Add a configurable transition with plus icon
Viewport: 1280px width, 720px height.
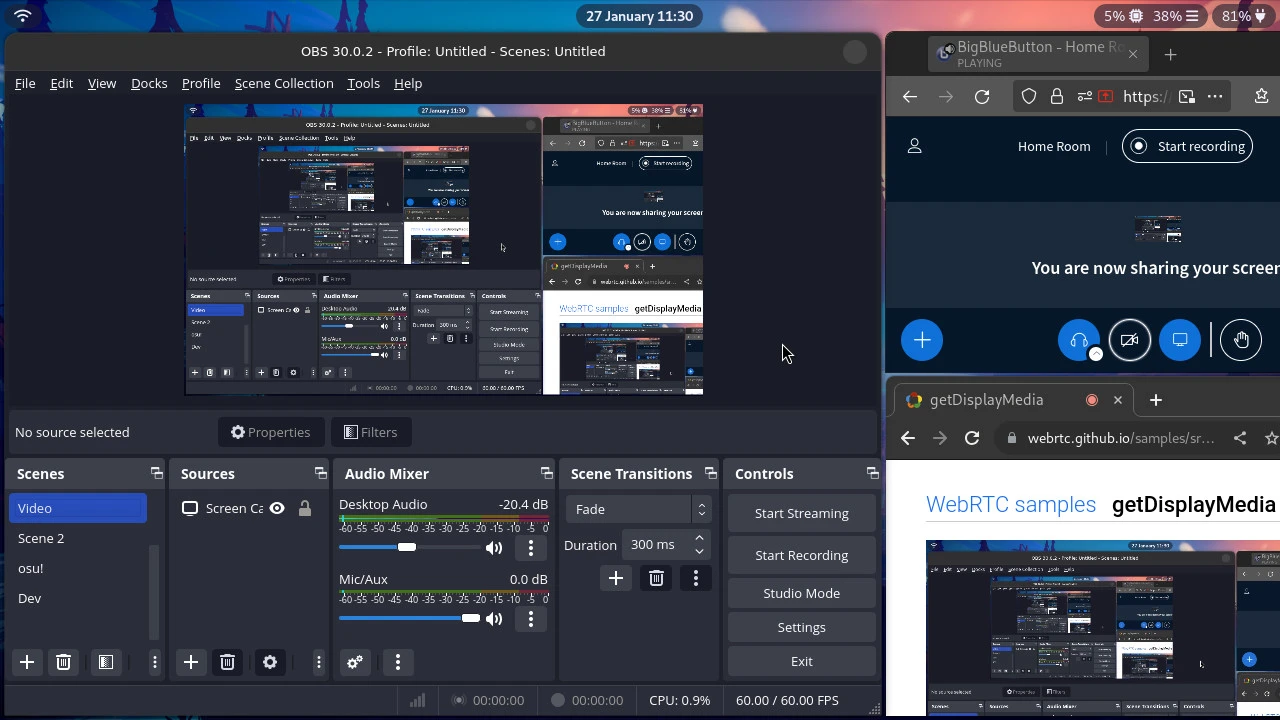pyautogui.click(x=616, y=578)
